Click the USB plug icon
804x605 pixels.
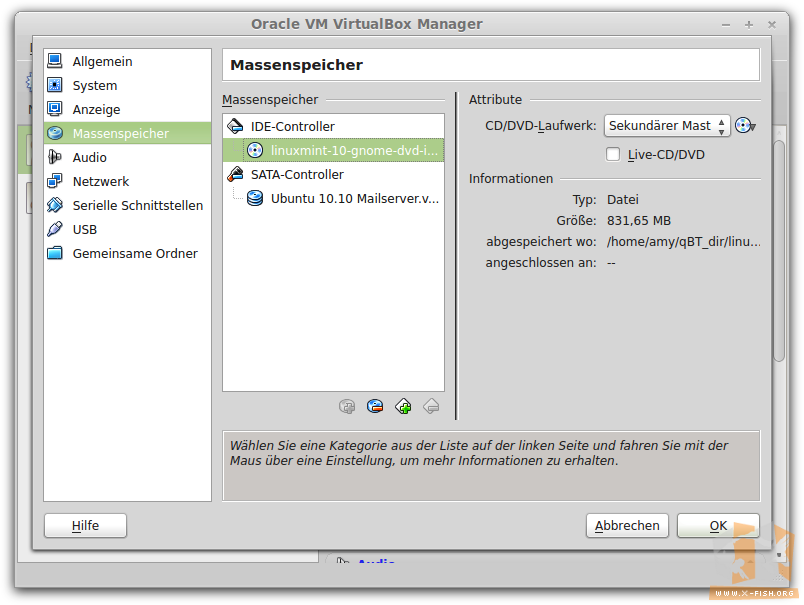pyautogui.click(x=55, y=229)
